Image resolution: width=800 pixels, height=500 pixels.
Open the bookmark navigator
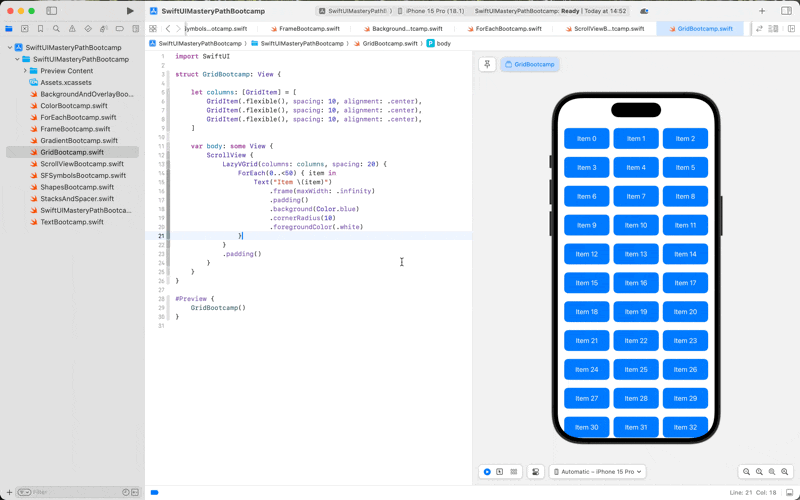[40, 29]
